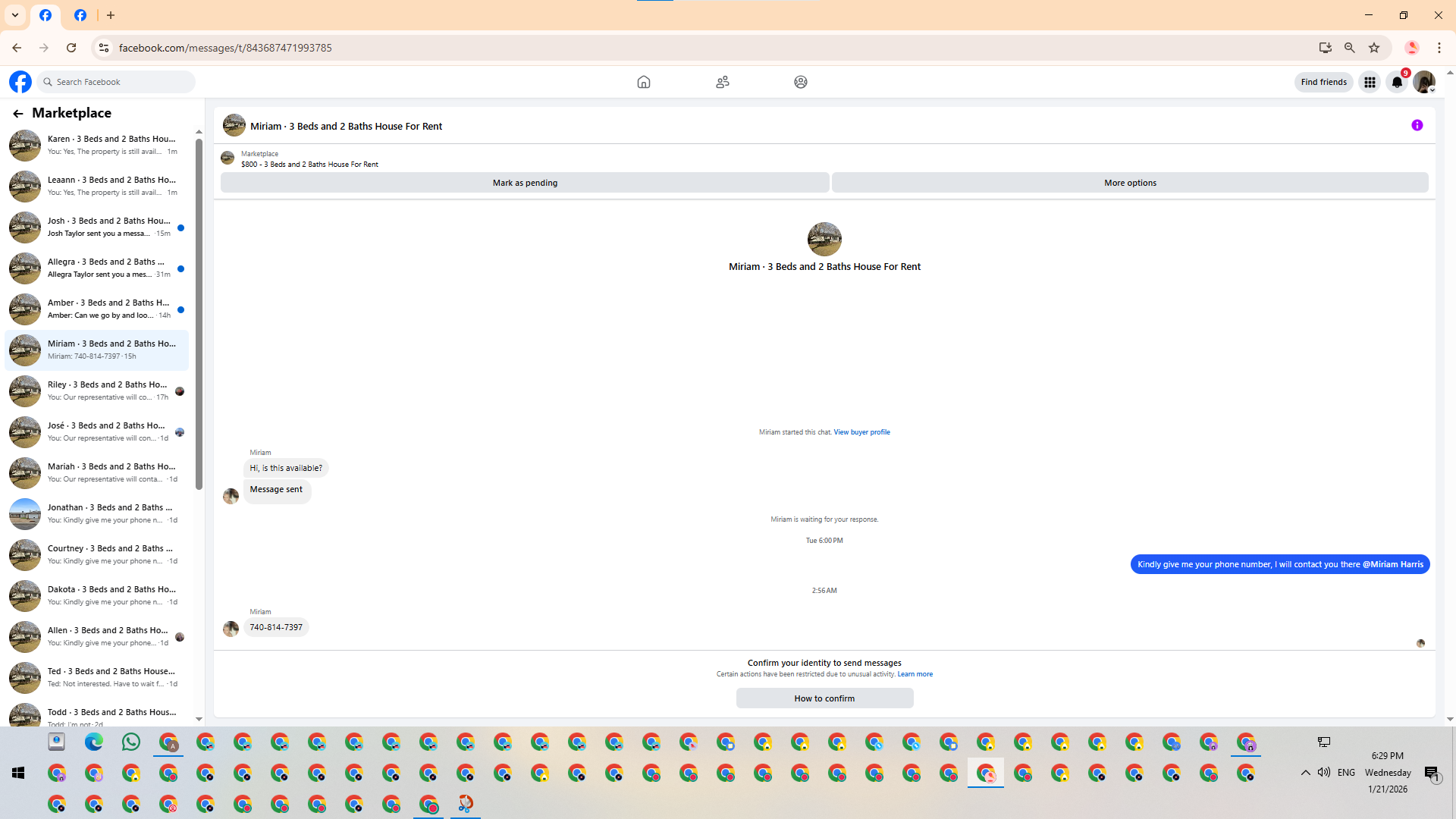This screenshot has height=819, width=1456.
Task: Open the account profile picture menu
Action: 1423,82
